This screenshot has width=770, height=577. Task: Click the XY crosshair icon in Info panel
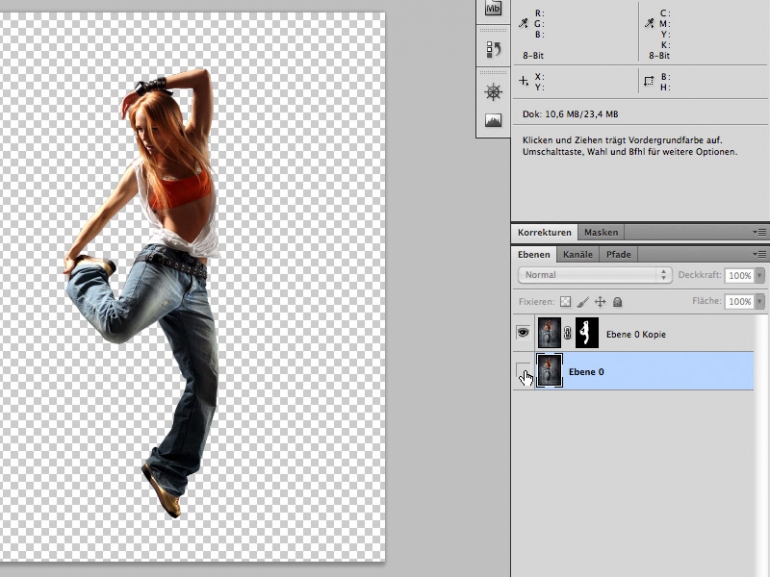click(x=523, y=81)
